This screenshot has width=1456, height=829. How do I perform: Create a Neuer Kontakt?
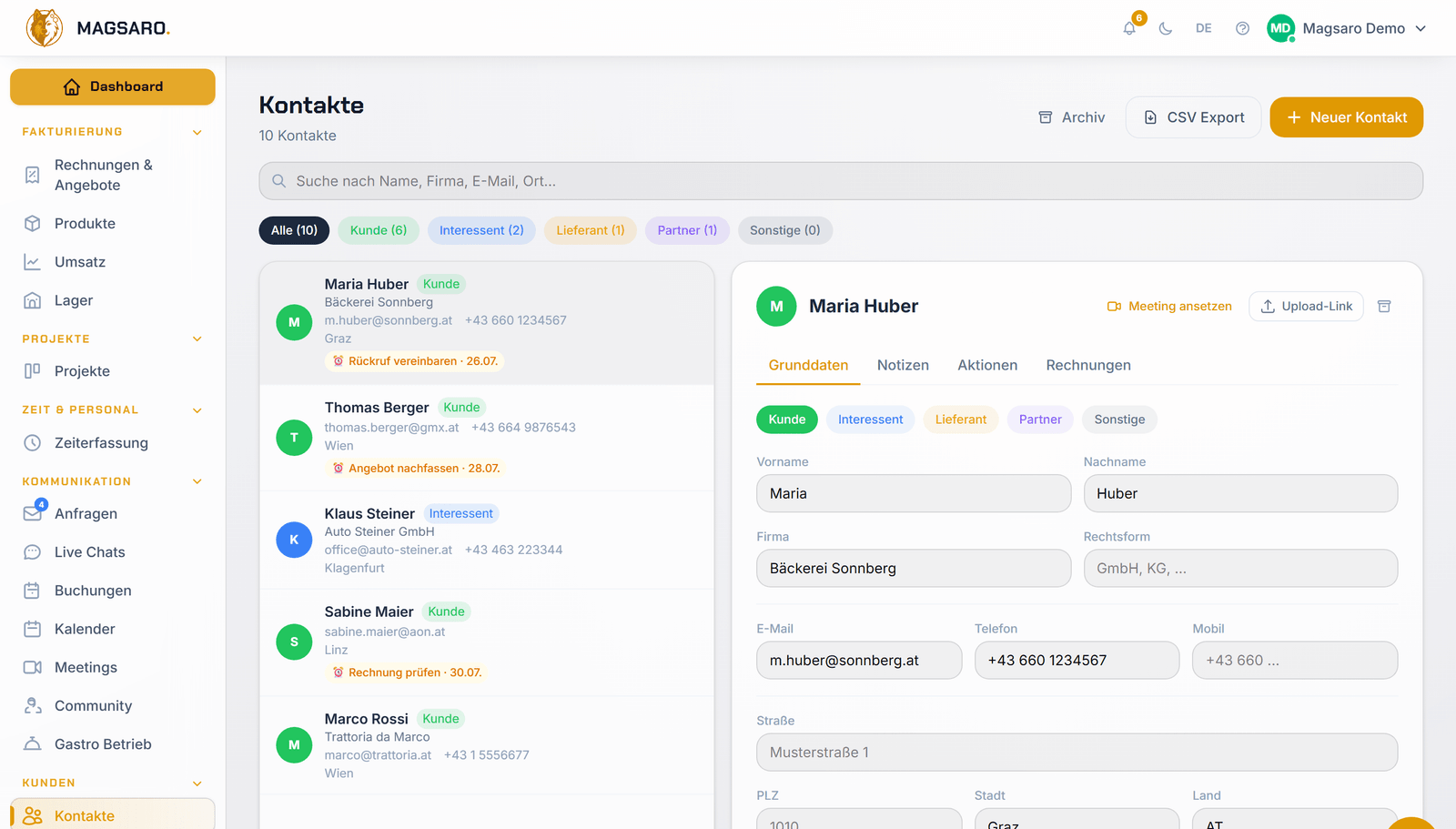tap(1347, 117)
